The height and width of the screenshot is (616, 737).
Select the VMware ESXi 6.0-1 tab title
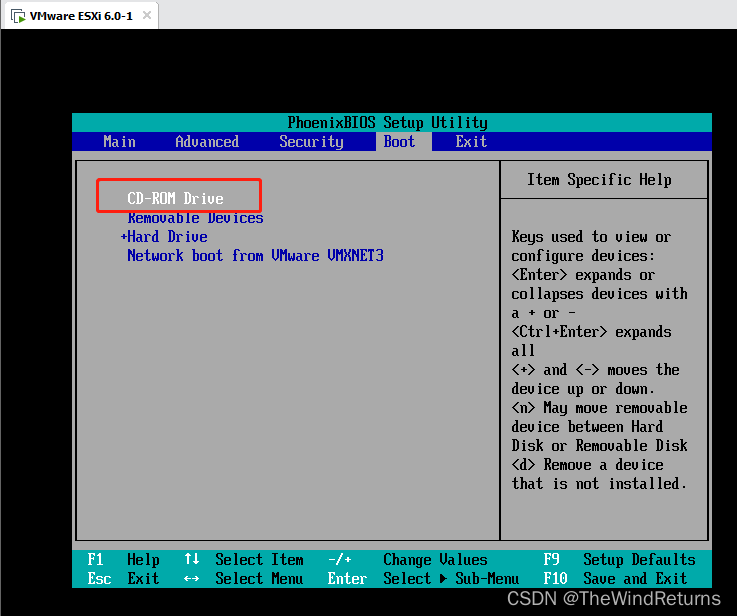[81, 16]
